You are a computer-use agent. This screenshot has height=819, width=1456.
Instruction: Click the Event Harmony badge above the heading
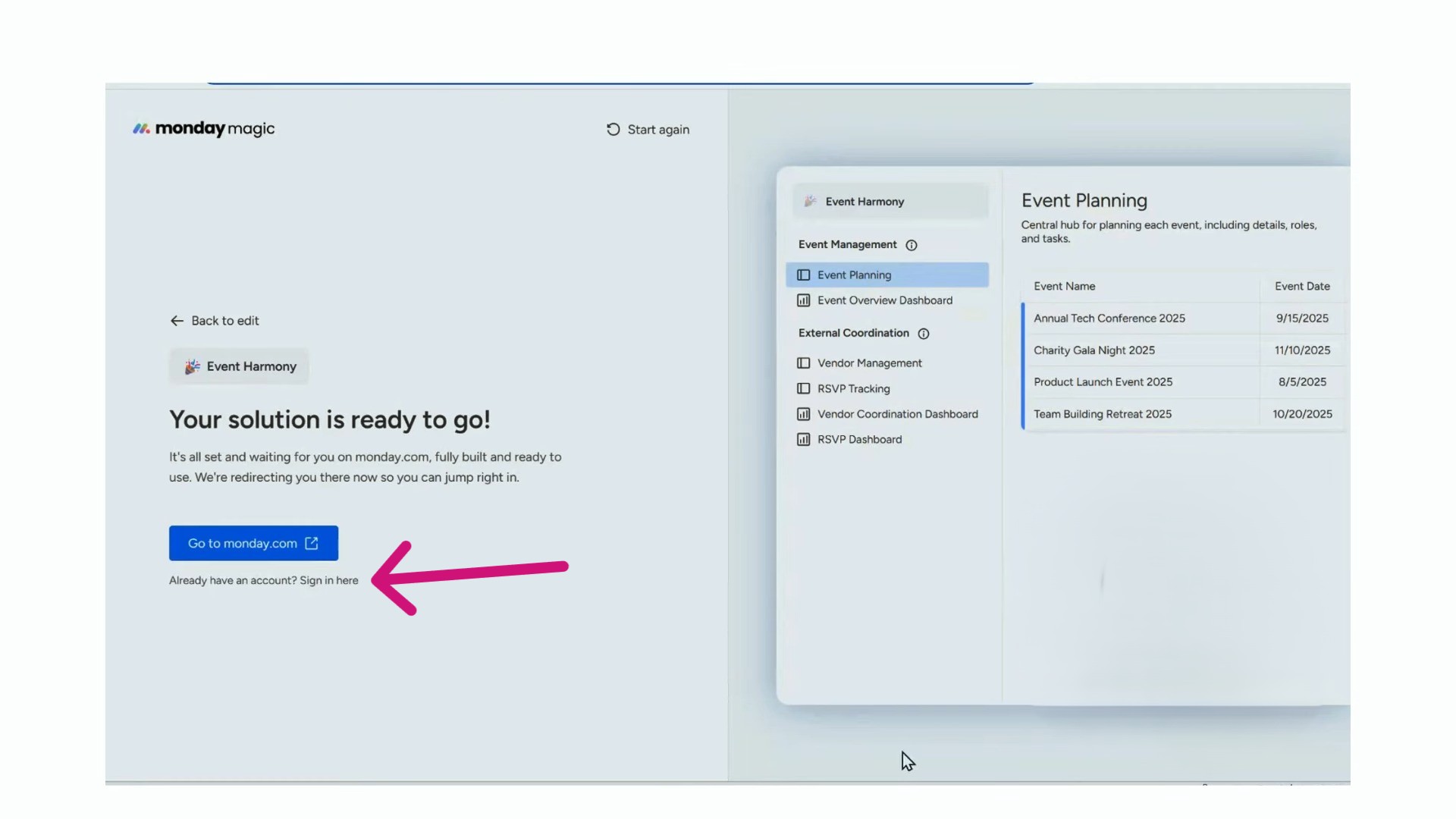point(240,367)
